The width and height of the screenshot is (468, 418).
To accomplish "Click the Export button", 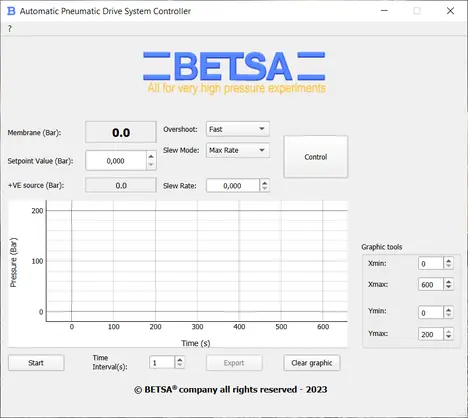I will coord(234,363).
